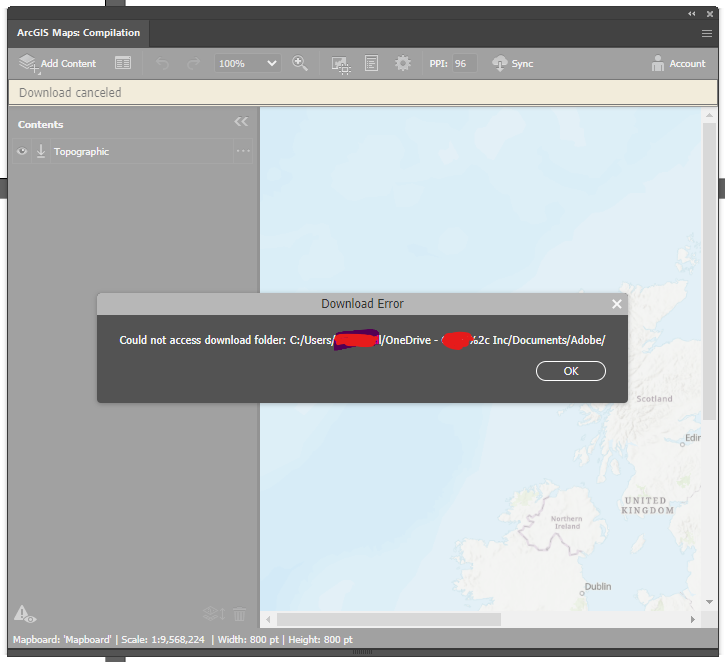Viewport: 725px width, 662px height.
Task: Click the Scotland map label
Action: [654, 398]
